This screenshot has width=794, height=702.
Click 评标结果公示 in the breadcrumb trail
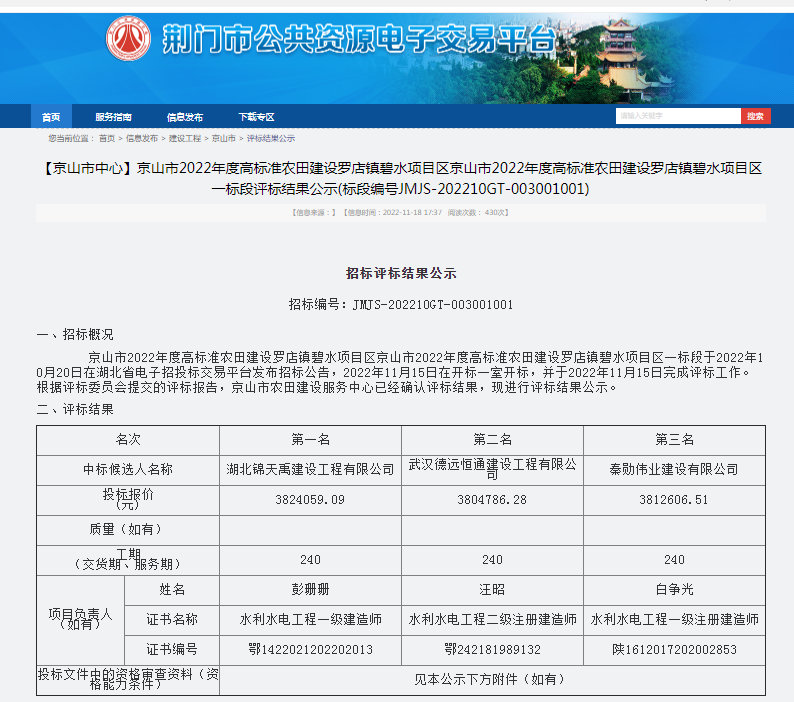(x=271, y=138)
